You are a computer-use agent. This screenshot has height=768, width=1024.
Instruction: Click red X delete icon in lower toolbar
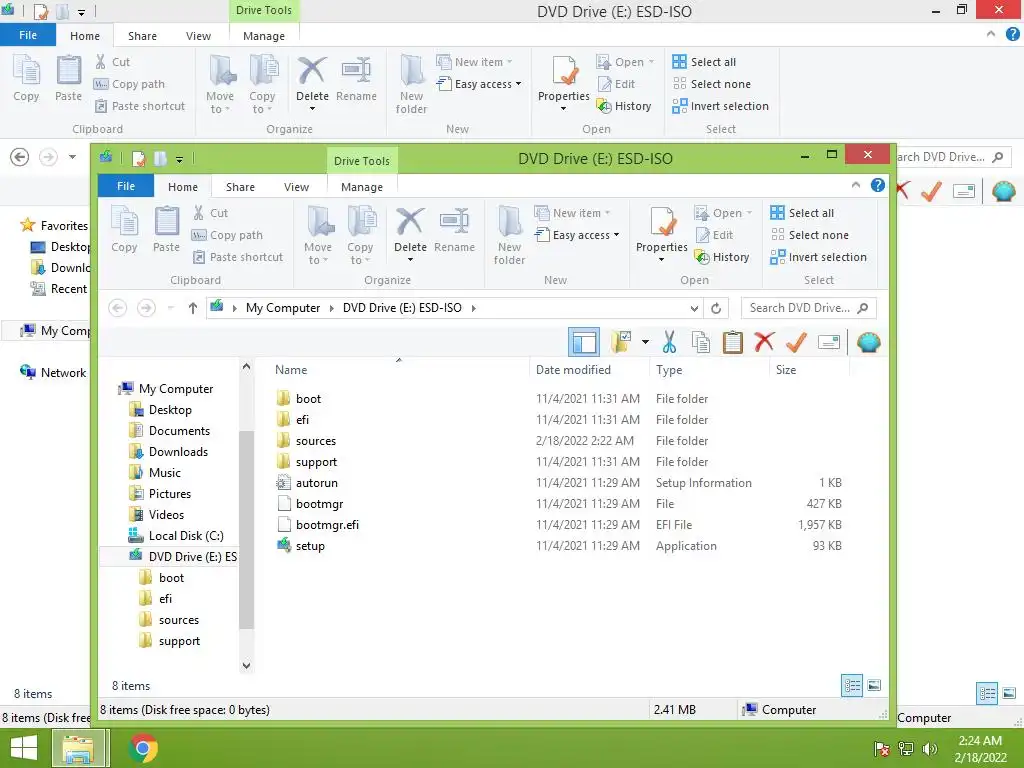[764, 342]
